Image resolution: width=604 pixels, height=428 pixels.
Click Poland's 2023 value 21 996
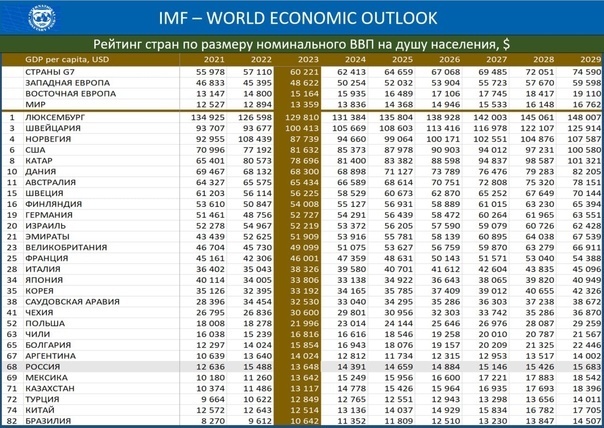304,323
